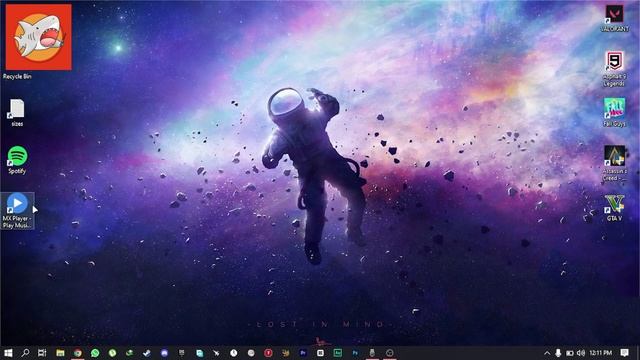Open File Explorer from the taskbar
640x360 pixels.
pyautogui.click(x=60, y=353)
